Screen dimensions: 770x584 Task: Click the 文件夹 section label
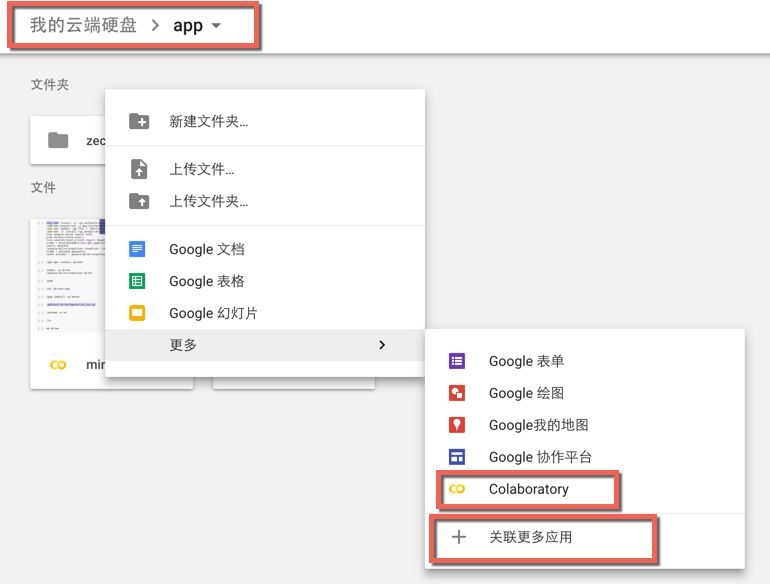50,84
